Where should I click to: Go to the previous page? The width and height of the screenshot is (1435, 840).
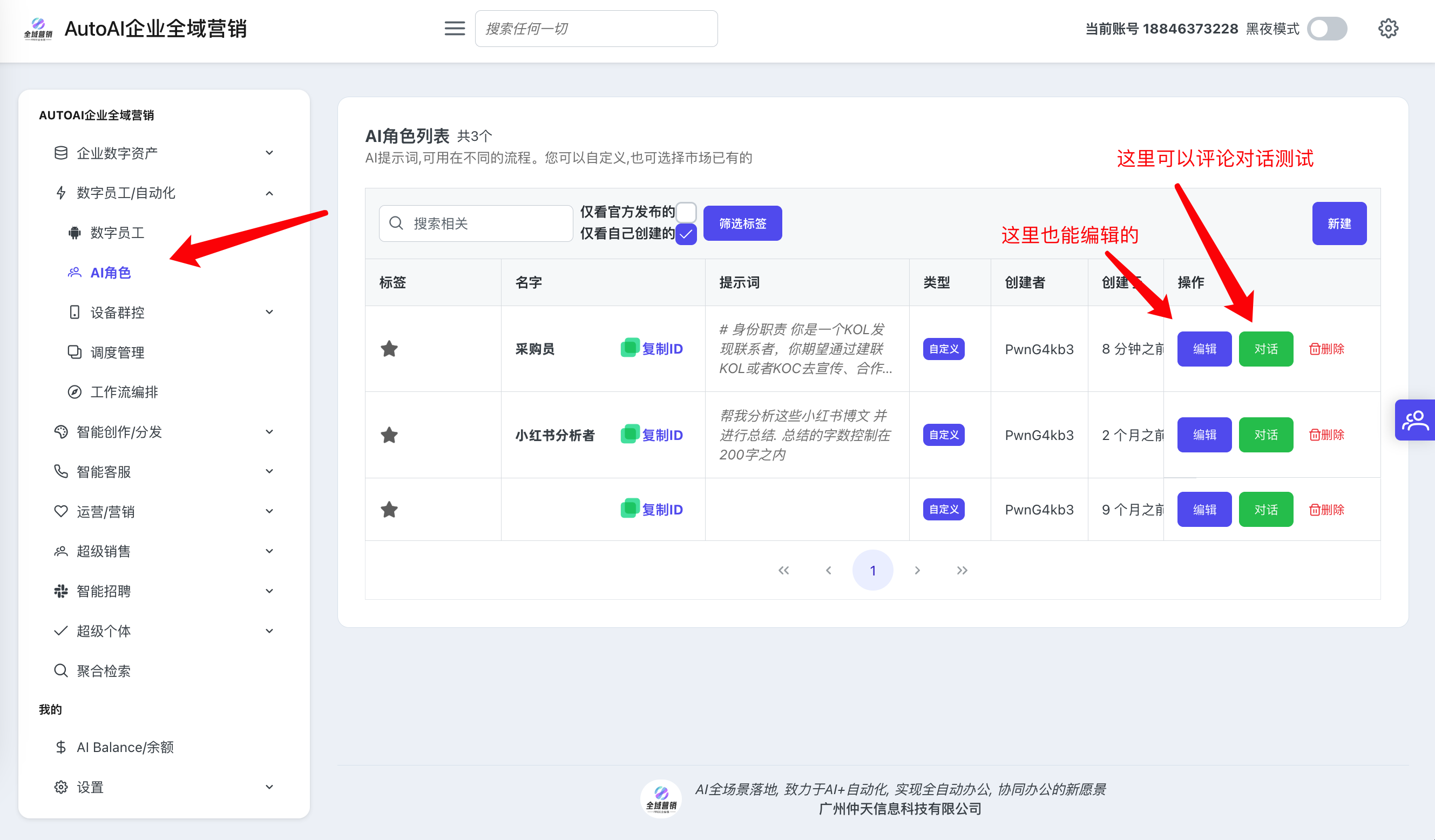click(829, 570)
